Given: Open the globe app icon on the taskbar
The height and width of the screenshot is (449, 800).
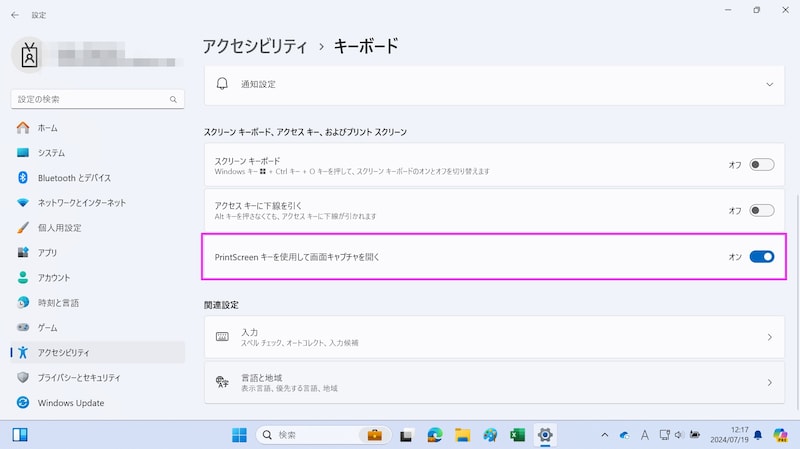Looking at the screenshot, I should pyautogui.click(x=490, y=435).
